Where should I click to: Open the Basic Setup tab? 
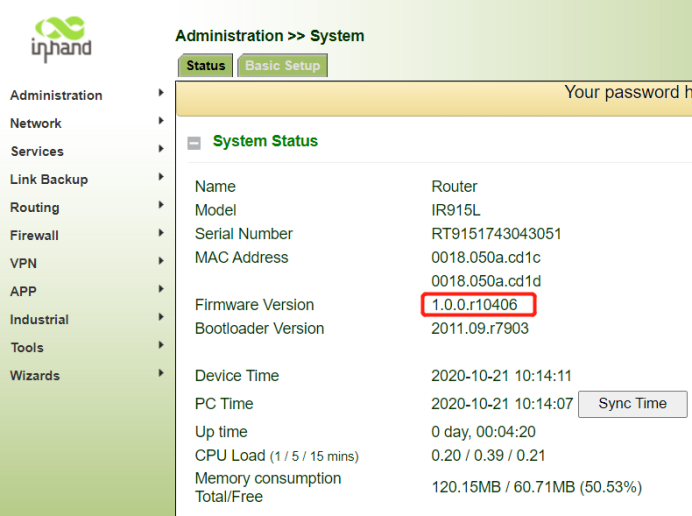click(x=282, y=66)
